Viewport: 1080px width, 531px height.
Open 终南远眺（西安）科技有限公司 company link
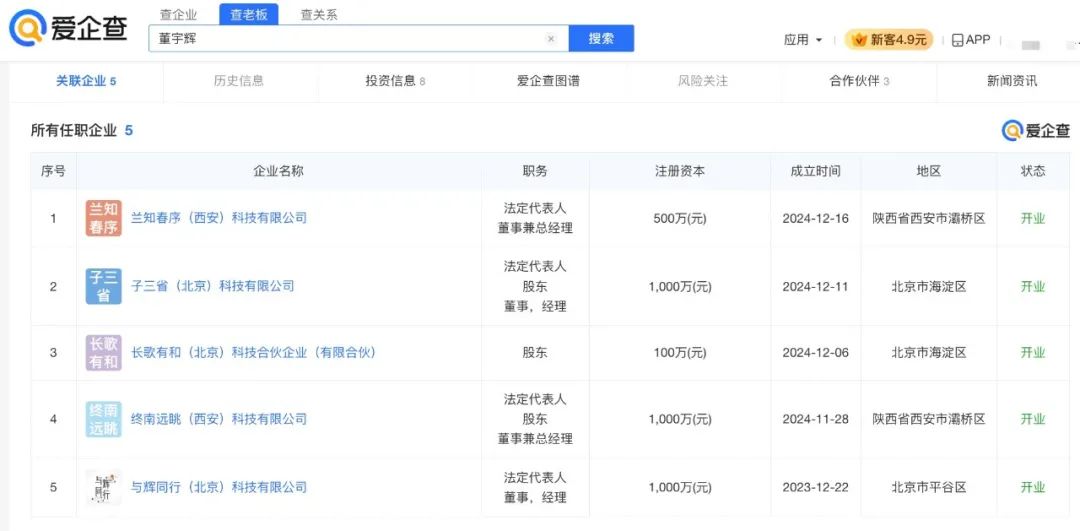click(219, 419)
